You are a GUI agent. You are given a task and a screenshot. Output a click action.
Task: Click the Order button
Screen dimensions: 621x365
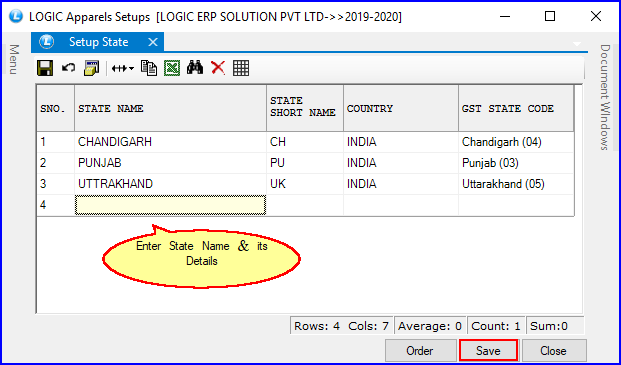pyautogui.click(x=420, y=351)
